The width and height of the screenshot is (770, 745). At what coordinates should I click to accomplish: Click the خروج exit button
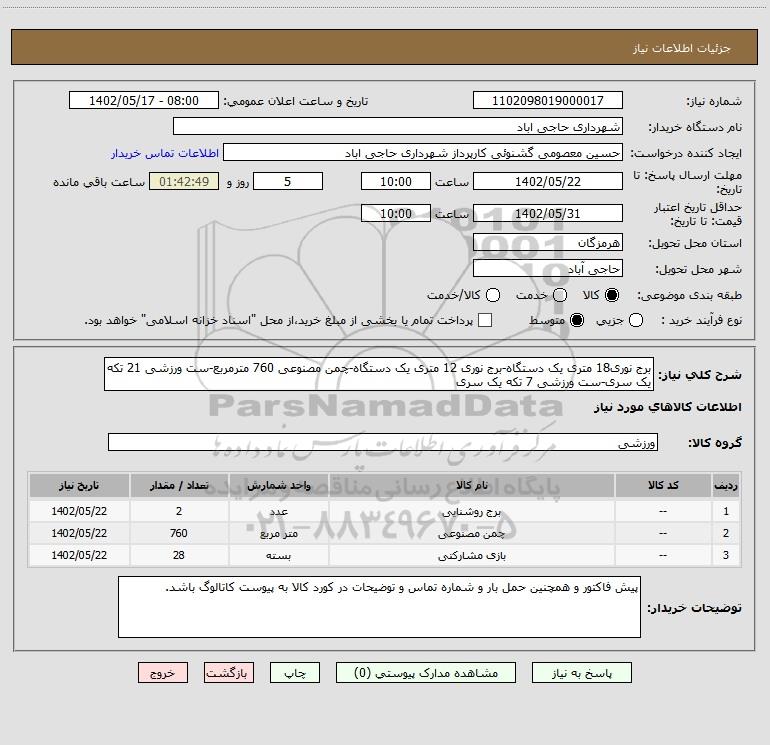[163, 673]
